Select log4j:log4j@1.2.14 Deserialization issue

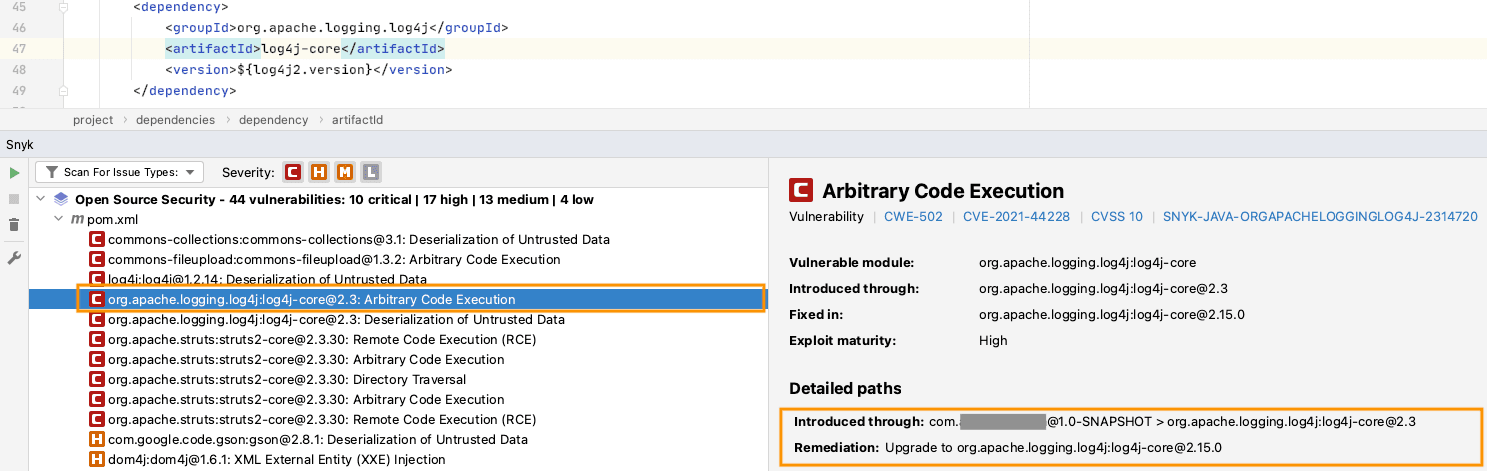click(x=267, y=279)
